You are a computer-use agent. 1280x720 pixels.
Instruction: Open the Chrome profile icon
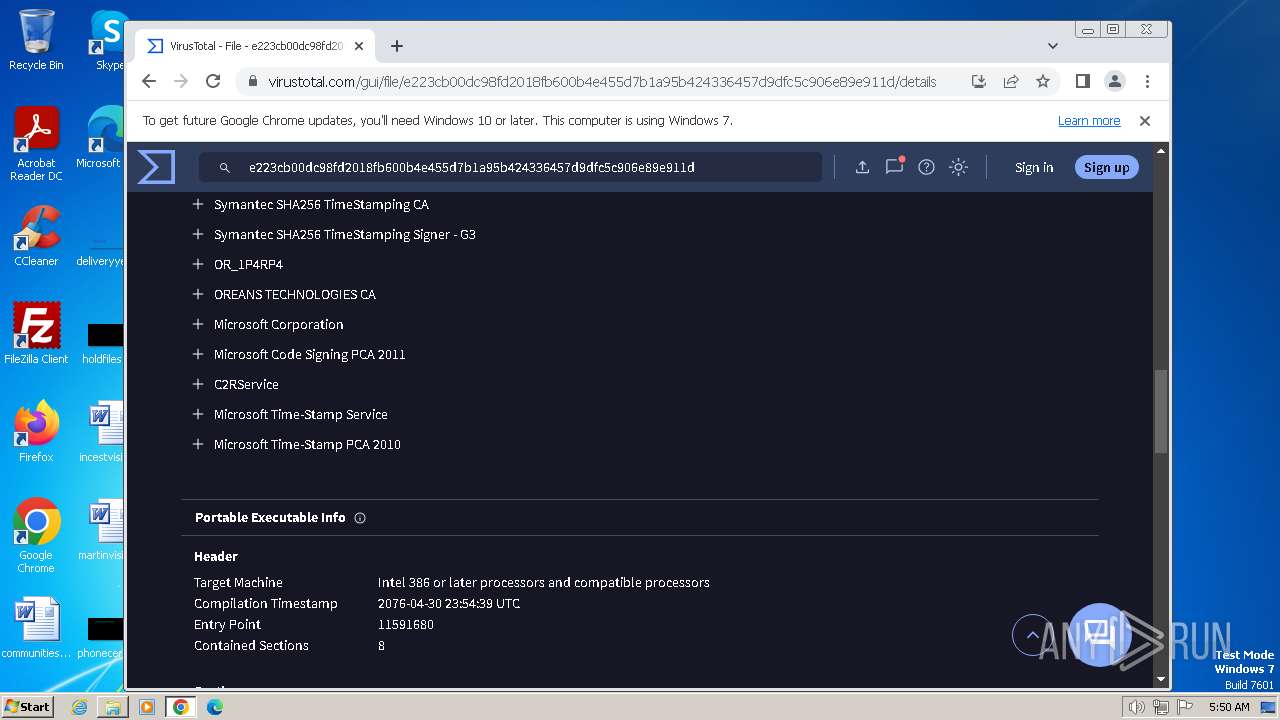coord(1114,81)
